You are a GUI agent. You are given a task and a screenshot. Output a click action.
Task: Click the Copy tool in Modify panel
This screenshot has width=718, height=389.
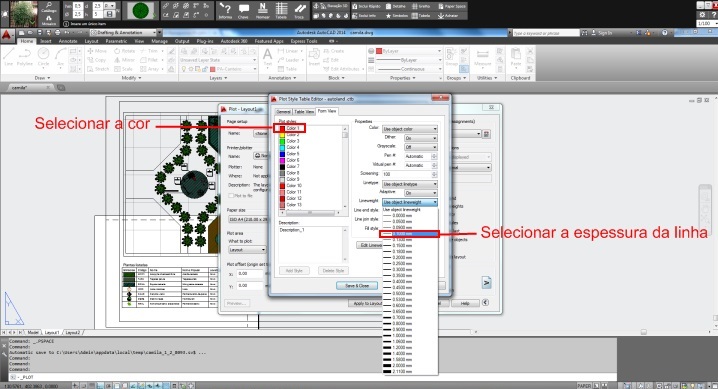click(97, 60)
